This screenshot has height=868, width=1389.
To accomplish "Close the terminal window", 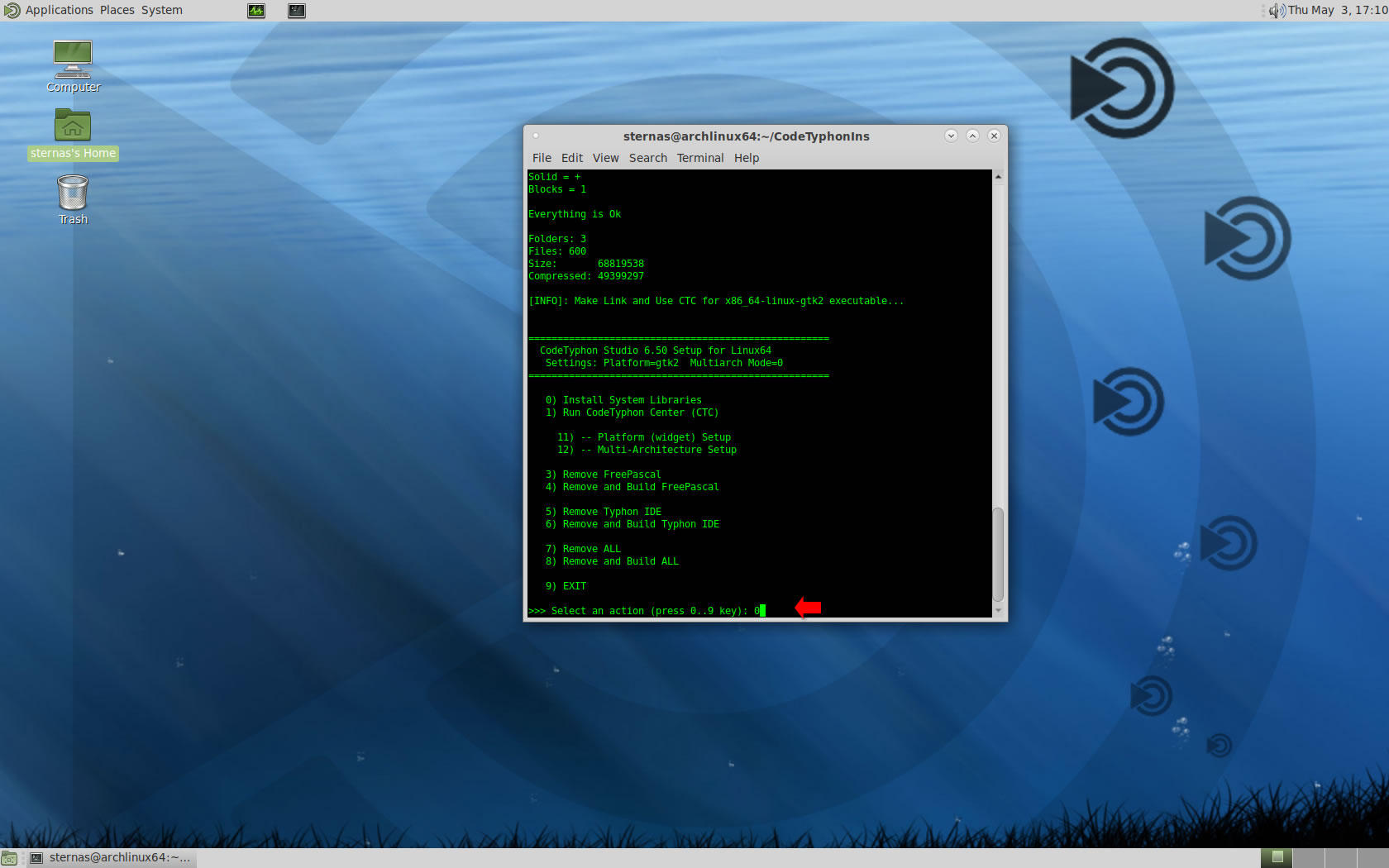I will coord(994,136).
